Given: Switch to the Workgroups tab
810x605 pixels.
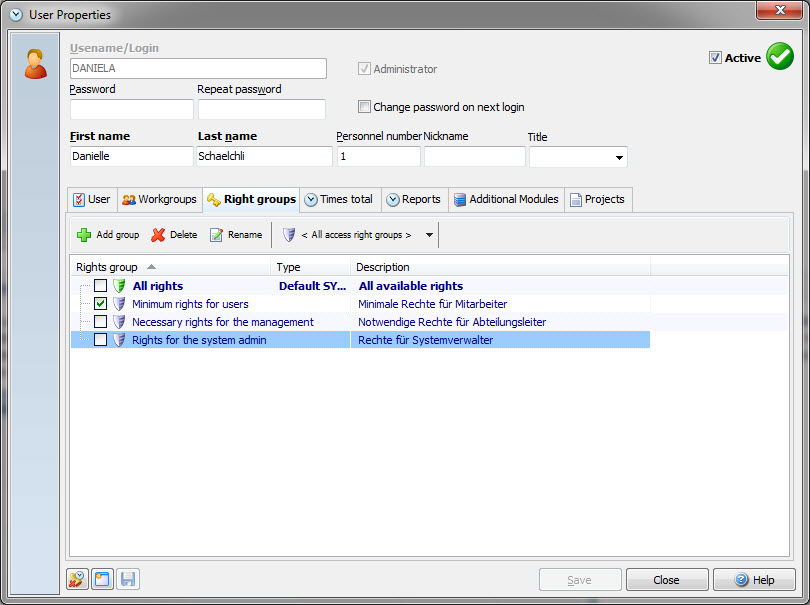Looking at the screenshot, I should pos(159,199).
